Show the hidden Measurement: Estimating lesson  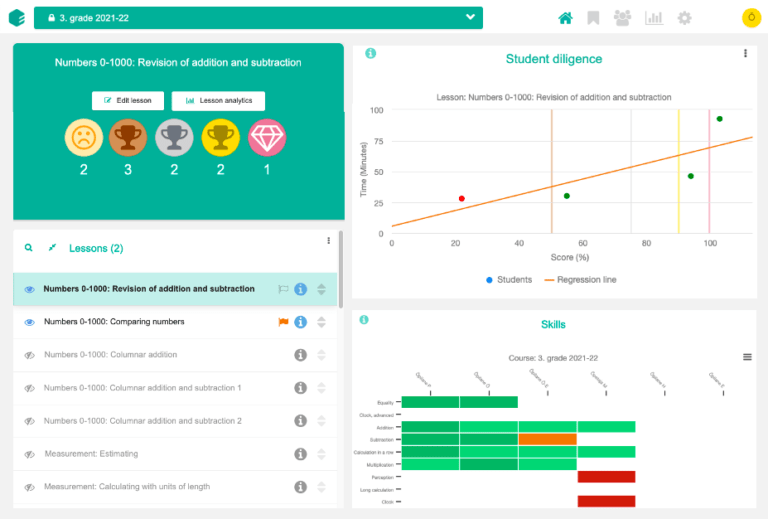(30, 454)
